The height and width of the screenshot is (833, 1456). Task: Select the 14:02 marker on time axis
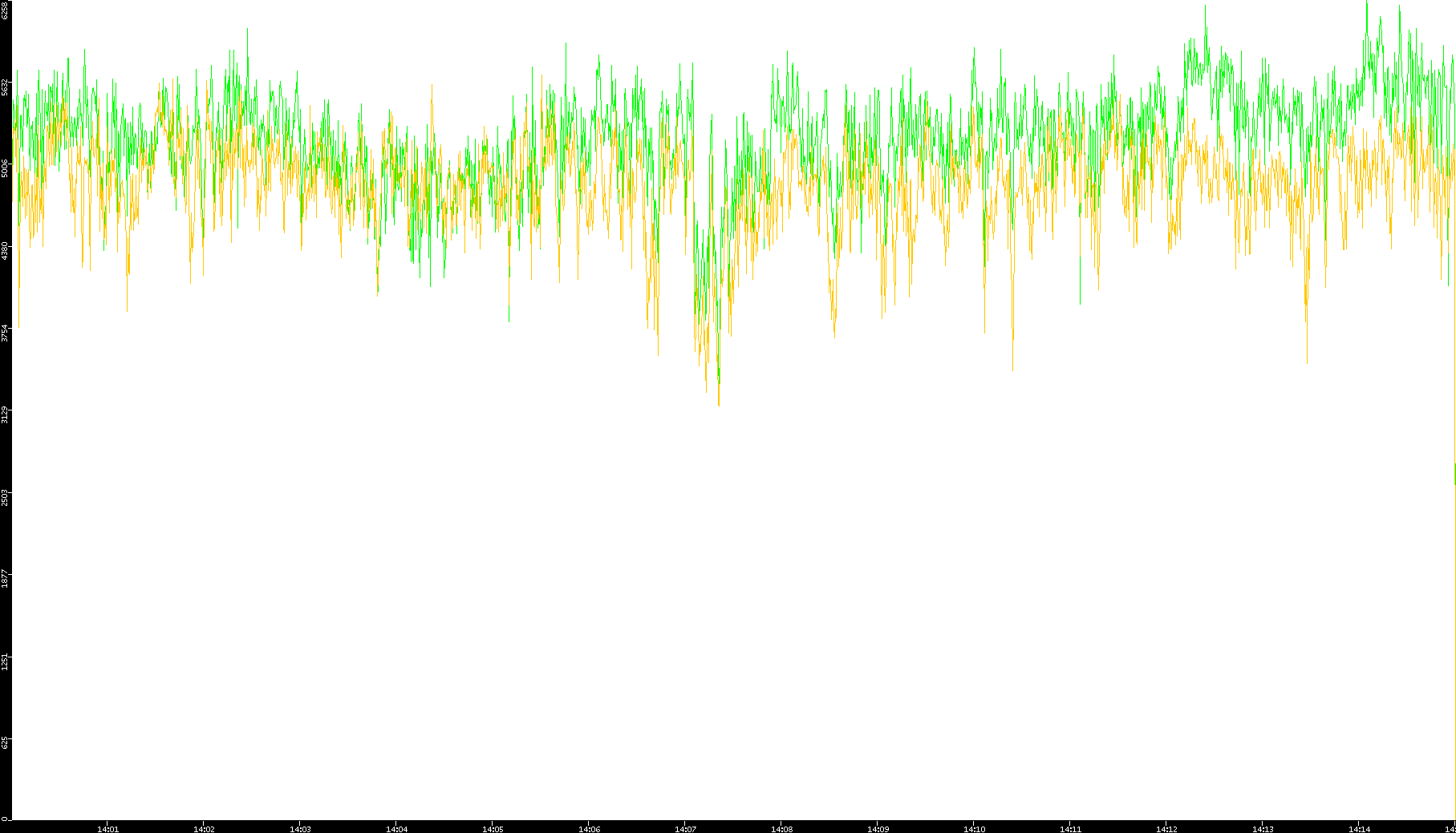click(x=204, y=828)
